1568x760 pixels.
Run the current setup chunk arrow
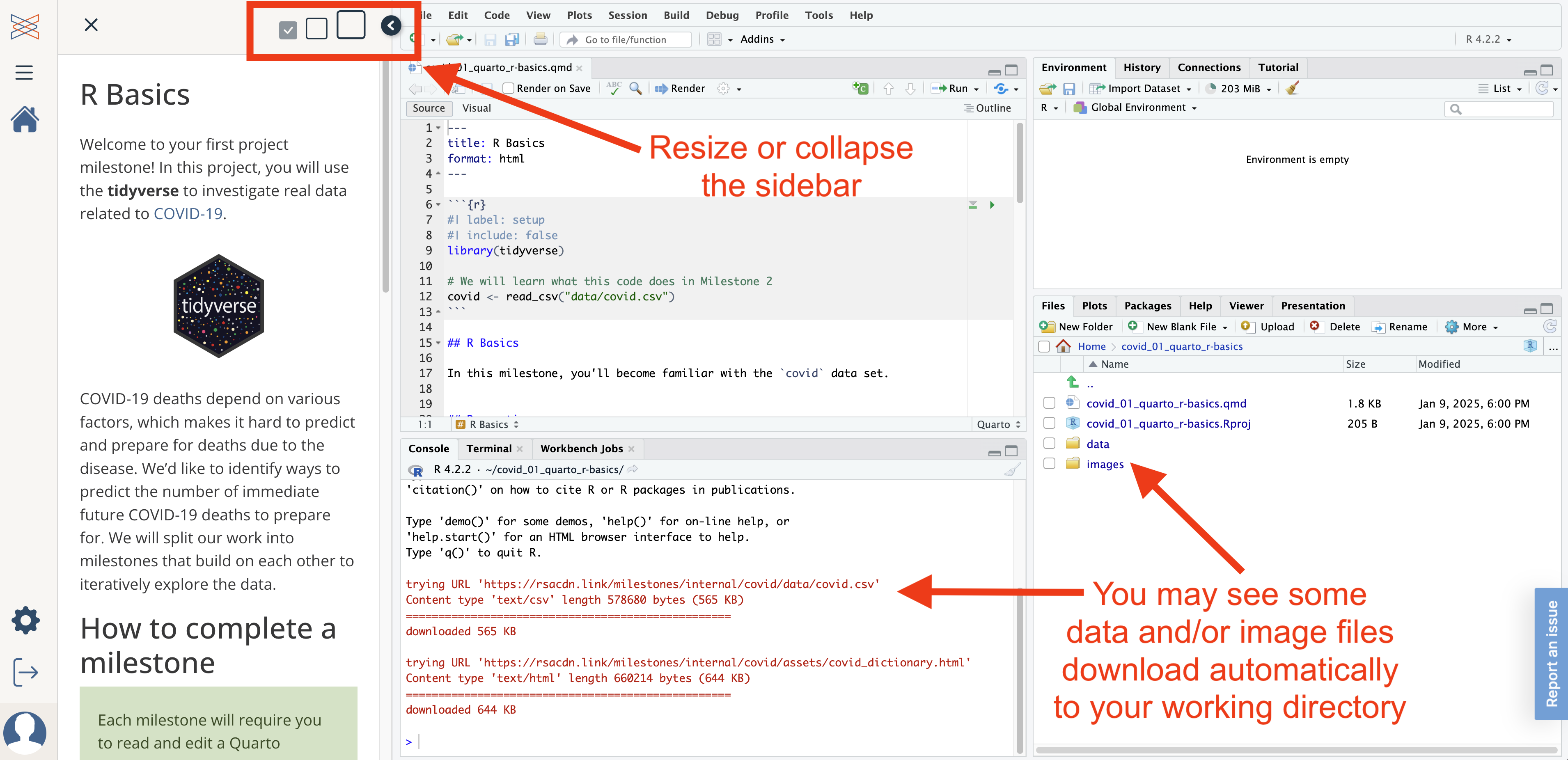click(x=992, y=205)
